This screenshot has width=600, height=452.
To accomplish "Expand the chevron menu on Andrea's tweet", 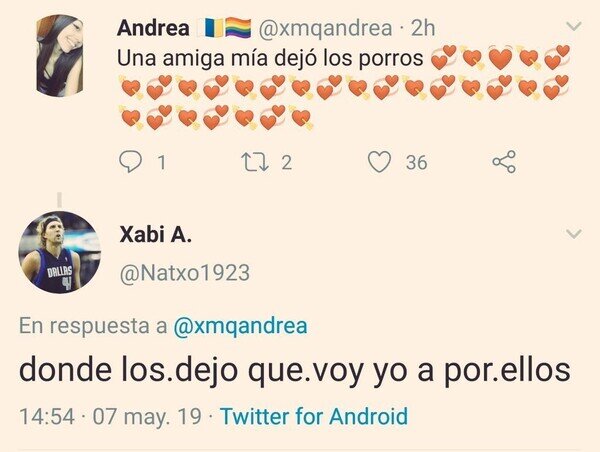I will (x=574, y=26).
